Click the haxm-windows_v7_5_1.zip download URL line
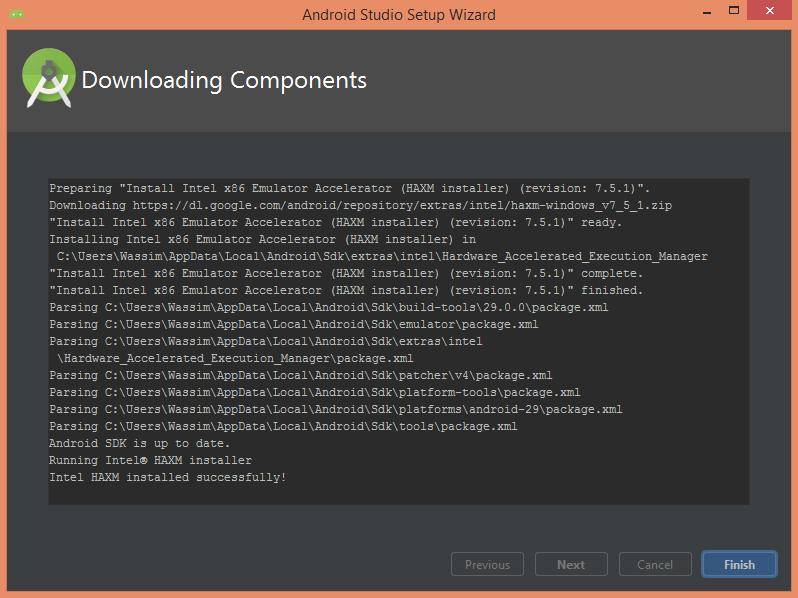Viewport: 798px width, 598px height. pos(360,205)
